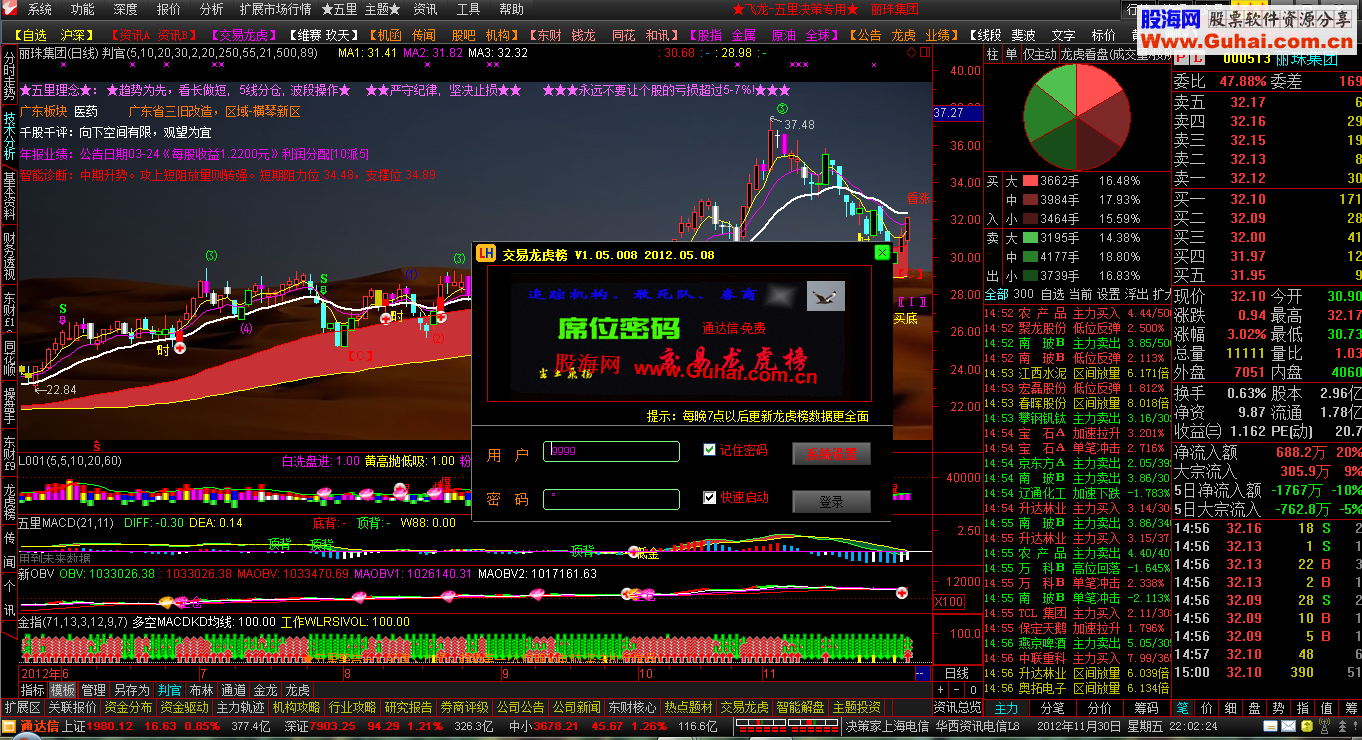Image resolution: width=1362 pixels, height=740 pixels.
Task: Open the 功能 menu
Action: [x=82, y=9]
